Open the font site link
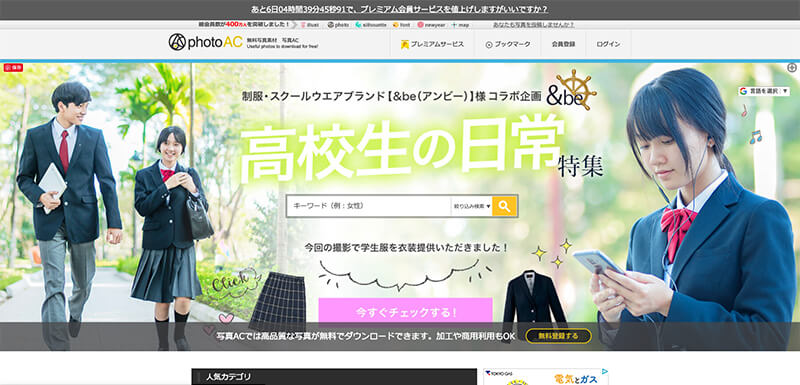Screen dimensions: 800x385 (402, 24)
